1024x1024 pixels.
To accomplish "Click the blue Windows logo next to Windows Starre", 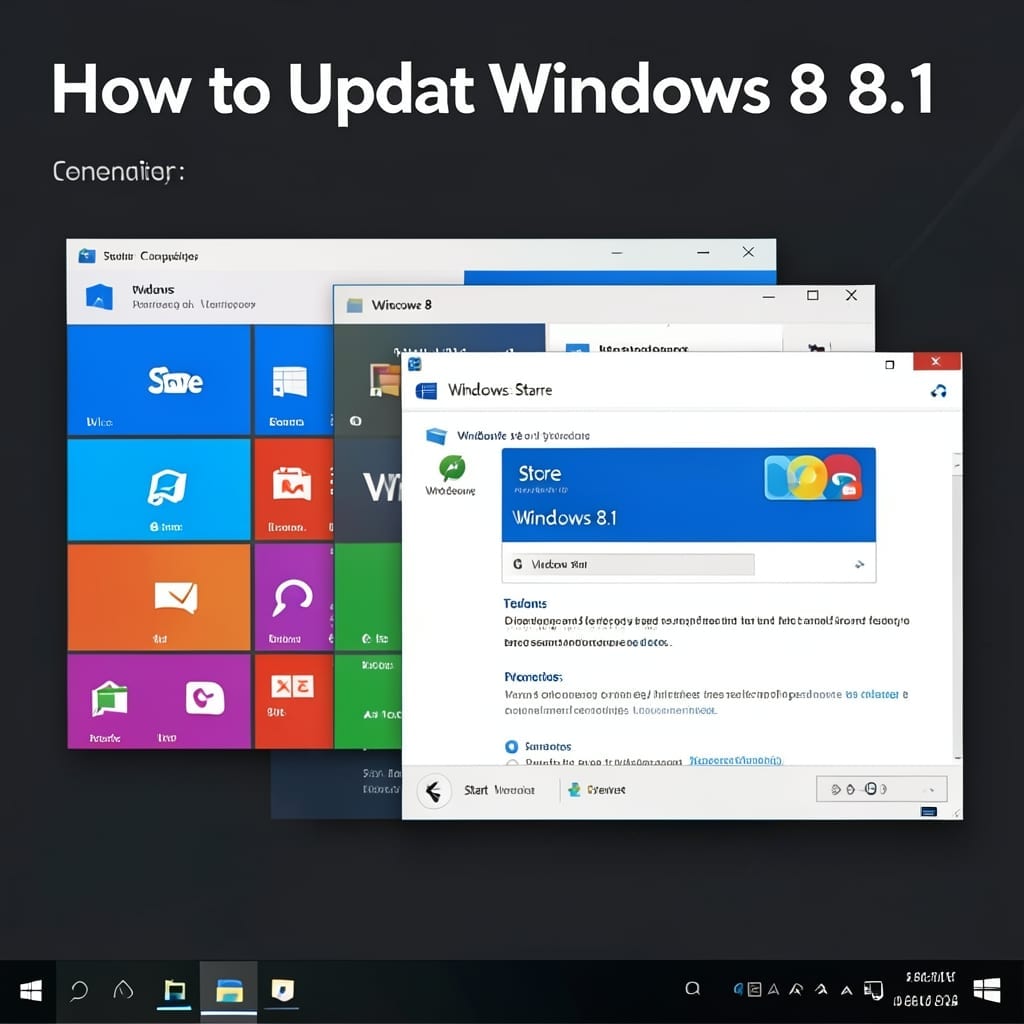I will pyautogui.click(x=426, y=391).
